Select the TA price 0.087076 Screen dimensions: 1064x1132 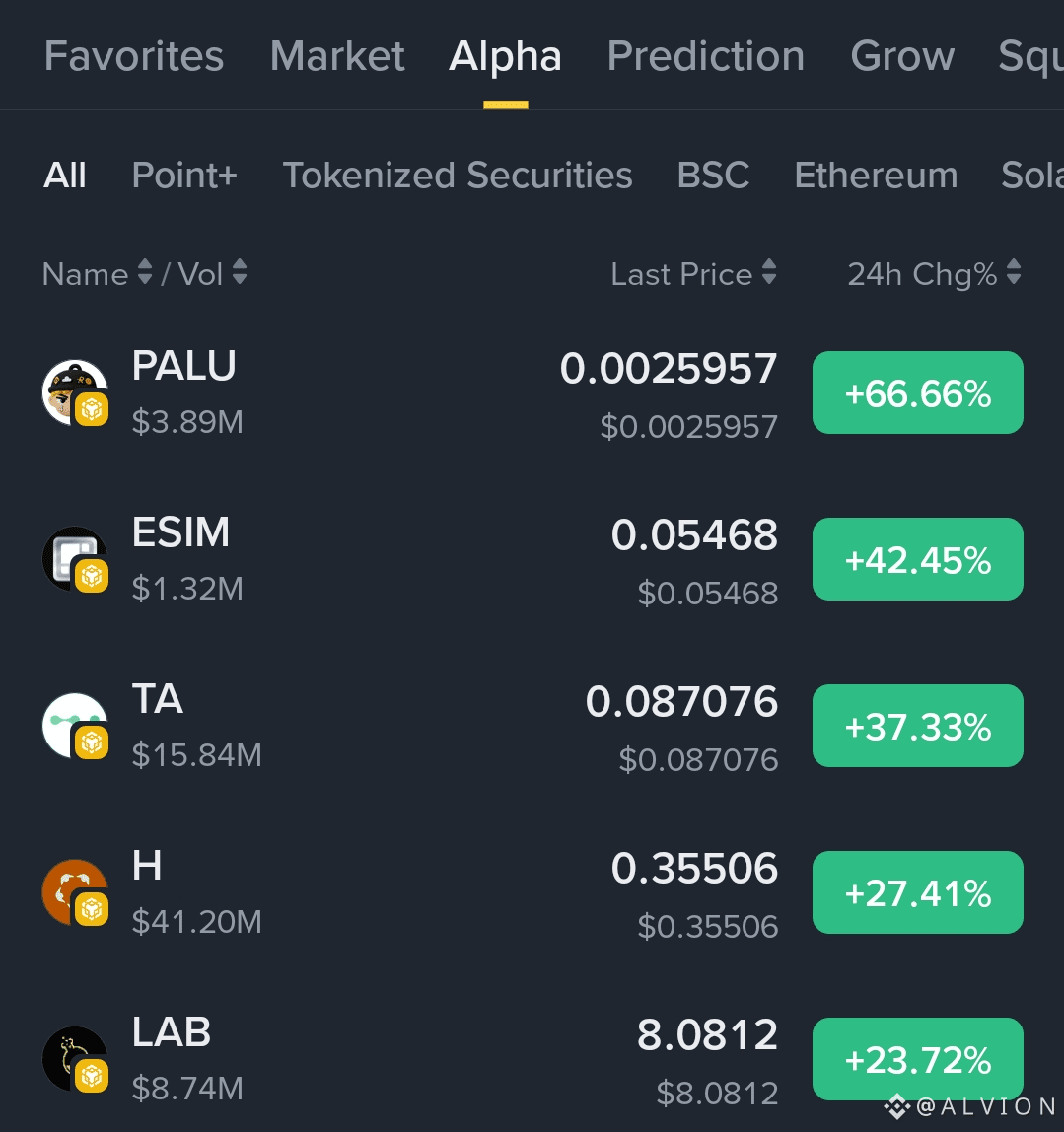pos(681,702)
